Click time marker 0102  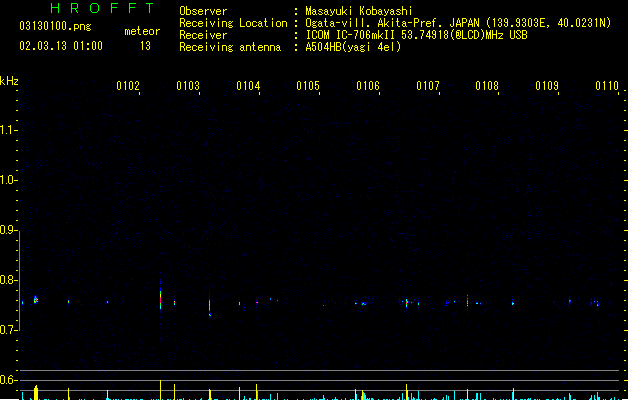(128, 86)
